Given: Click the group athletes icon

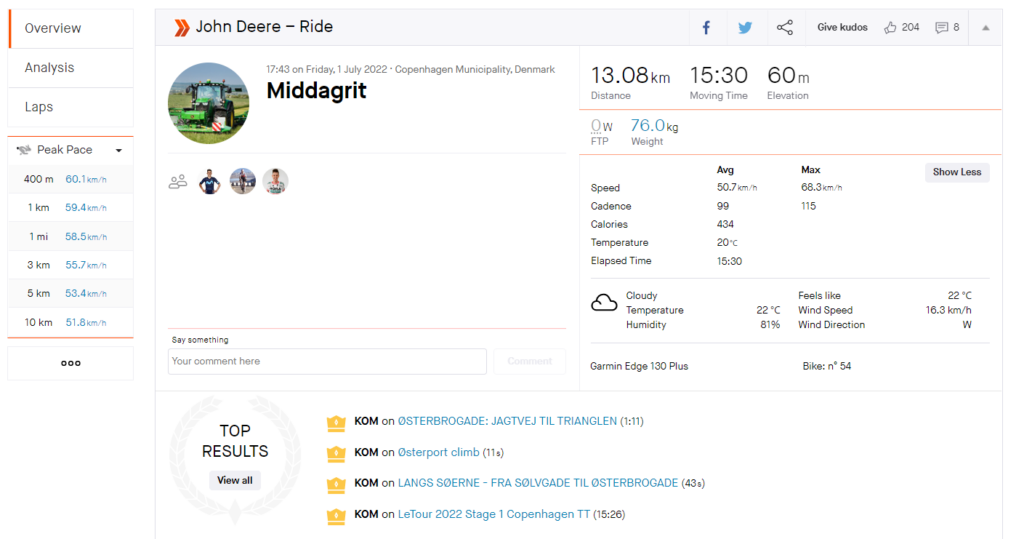Looking at the screenshot, I should [178, 182].
